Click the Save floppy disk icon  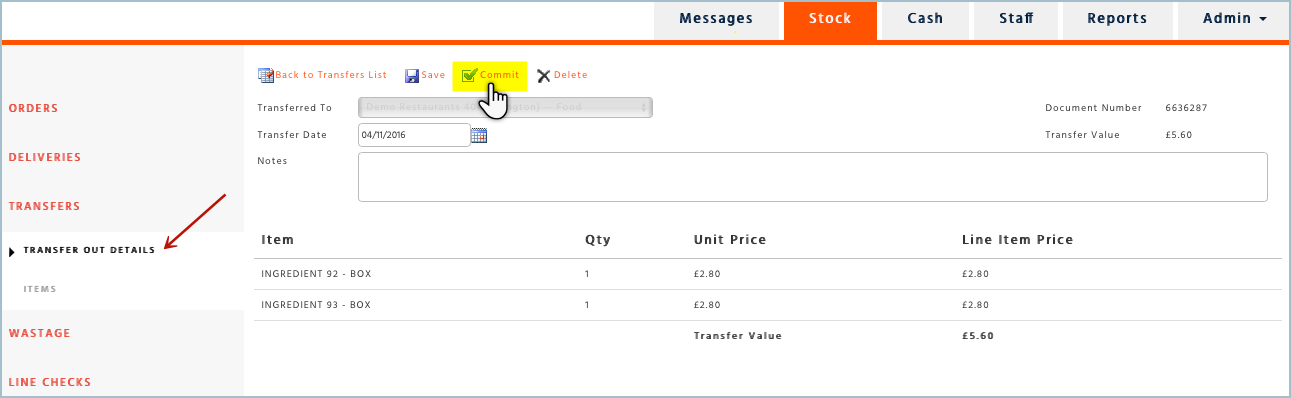[411, 75]
